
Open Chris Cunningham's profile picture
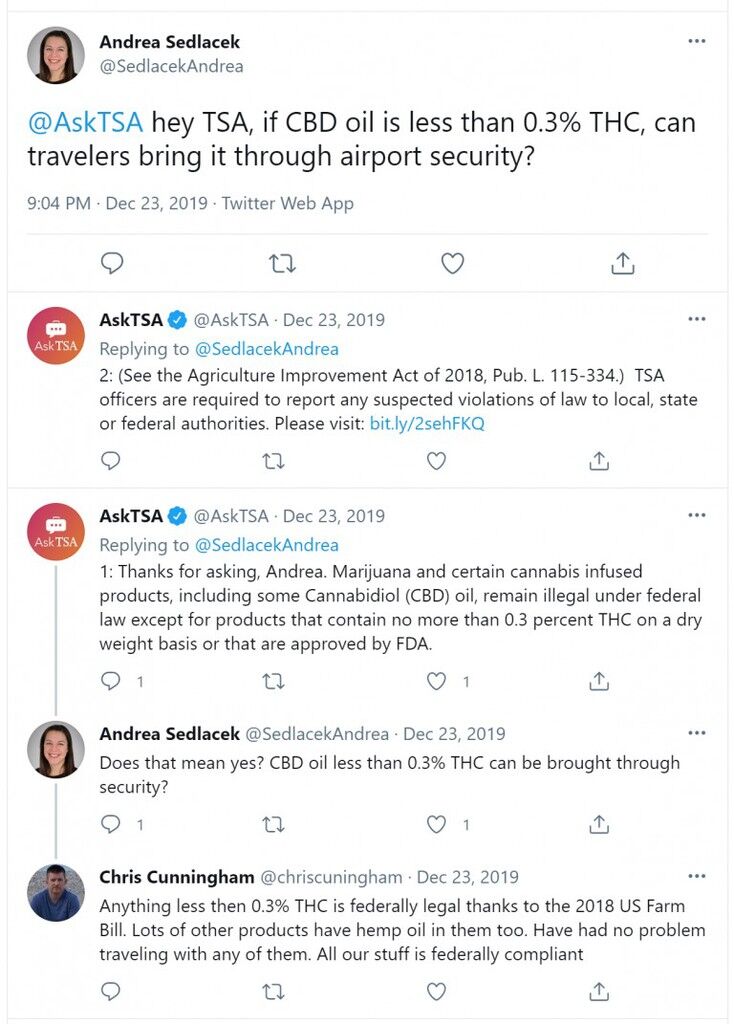(x=56, y=892)
